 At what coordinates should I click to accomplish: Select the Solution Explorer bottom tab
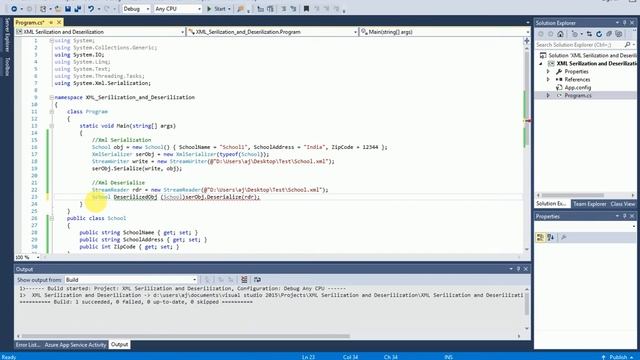(x=551, y=204)
